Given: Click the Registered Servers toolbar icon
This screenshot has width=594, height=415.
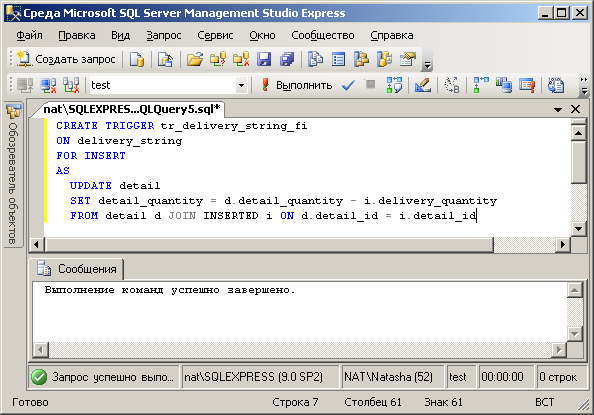Looking at the screenshot, I should pos(315,60).
